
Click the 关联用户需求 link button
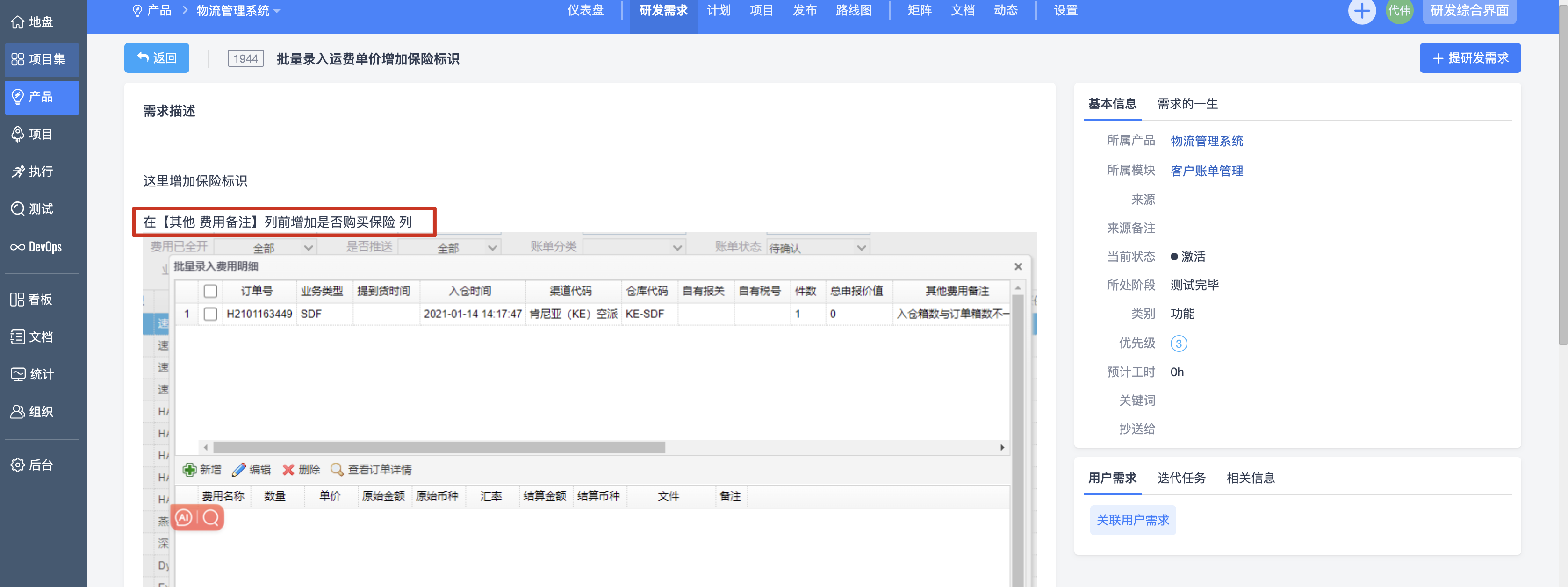tap(1132, 520)
